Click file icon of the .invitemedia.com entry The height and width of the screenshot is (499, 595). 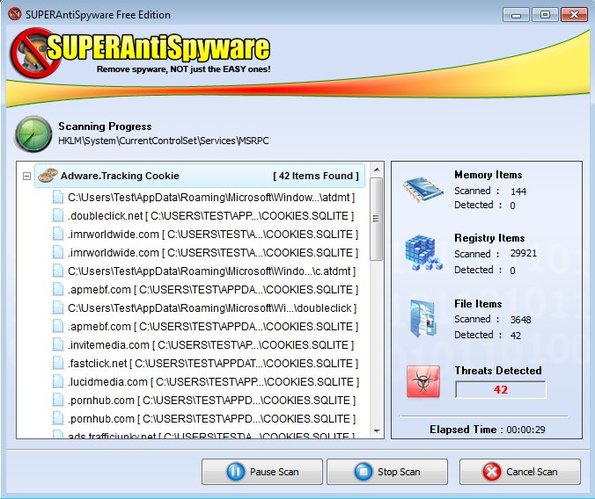(x=58, y=345)
